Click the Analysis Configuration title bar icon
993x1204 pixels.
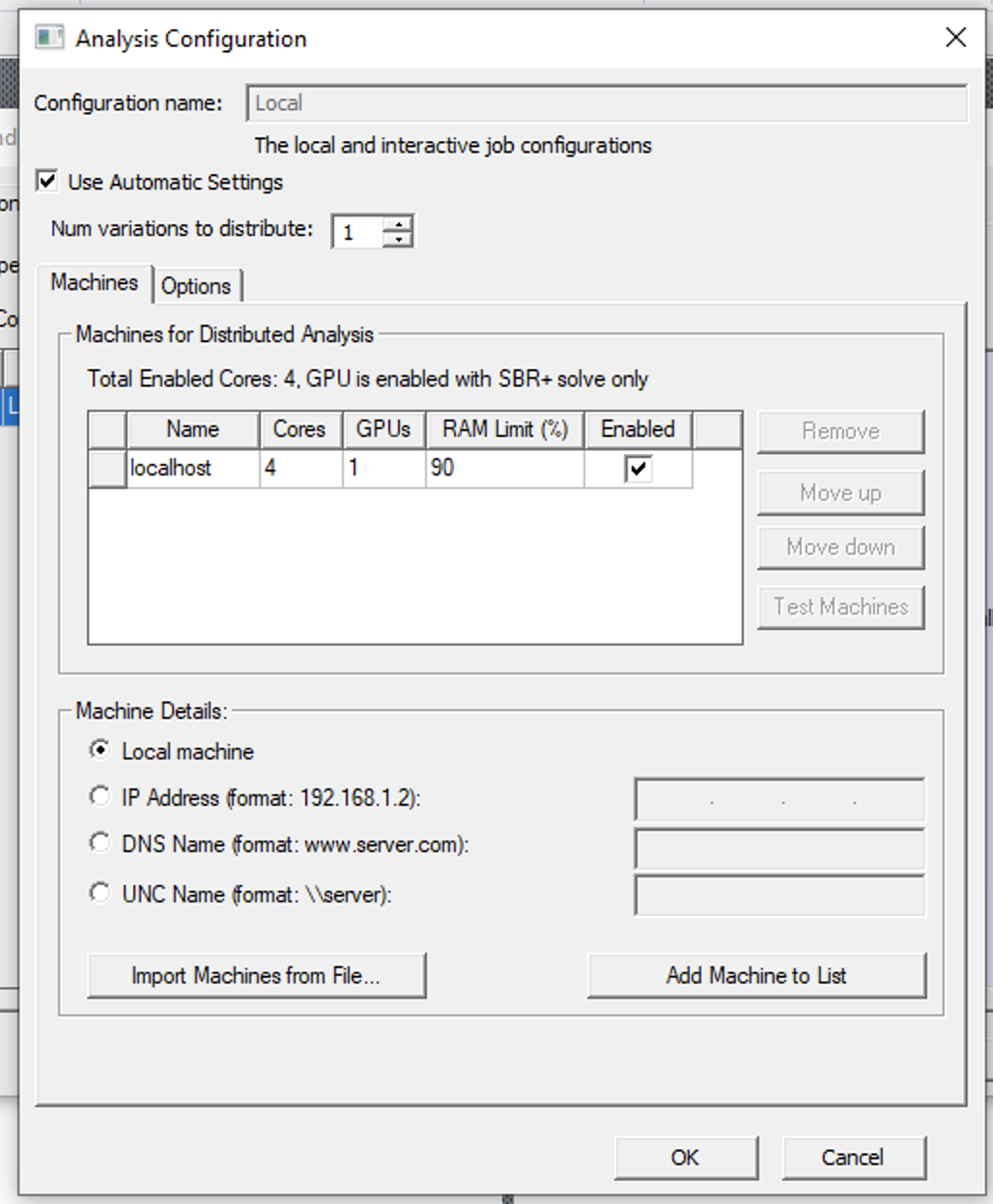[48, 38]
